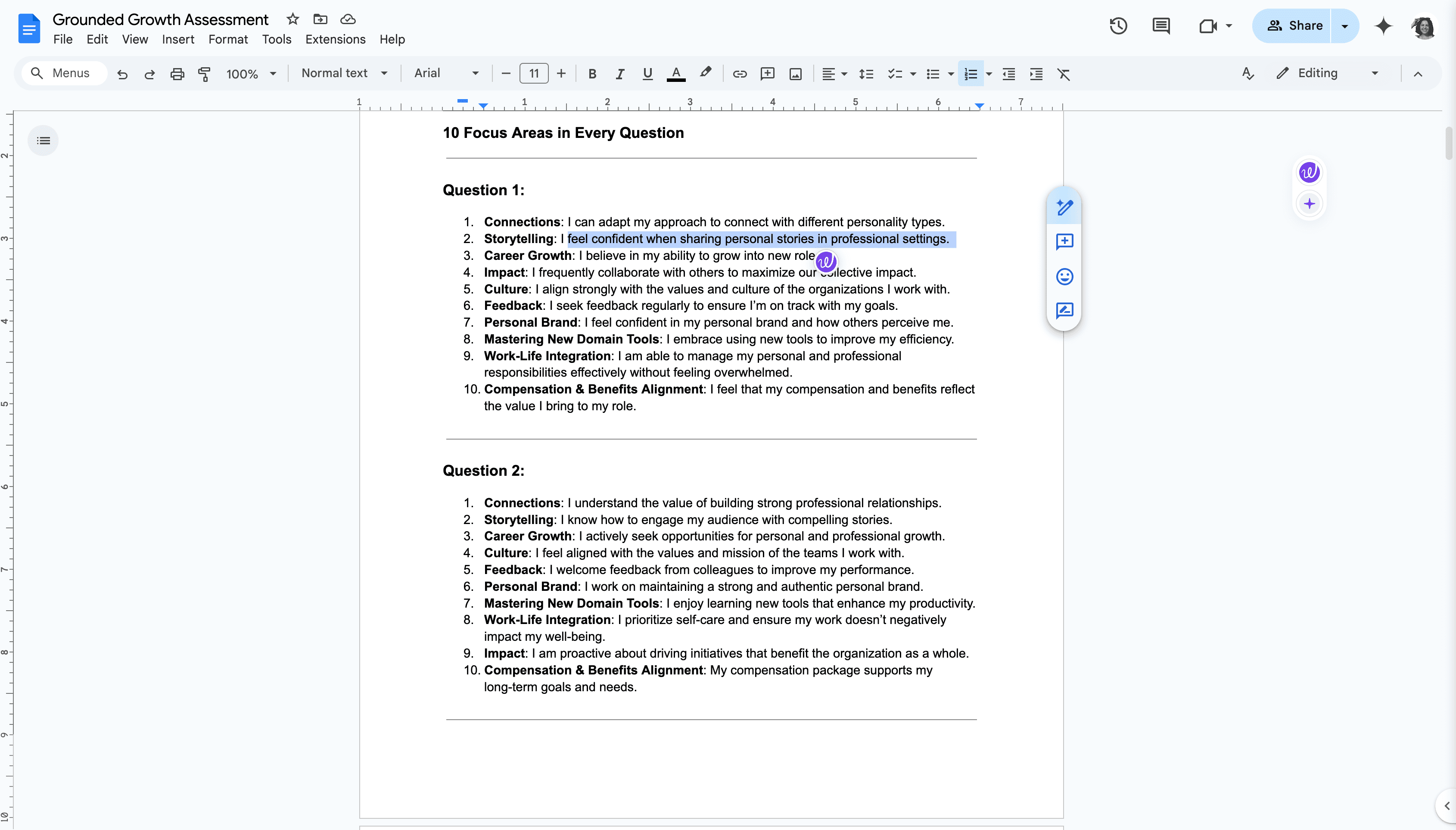The width and height of the screenshot is (1456, 830).
Task: Open version history clock icon
Action: coord(1118,26)
